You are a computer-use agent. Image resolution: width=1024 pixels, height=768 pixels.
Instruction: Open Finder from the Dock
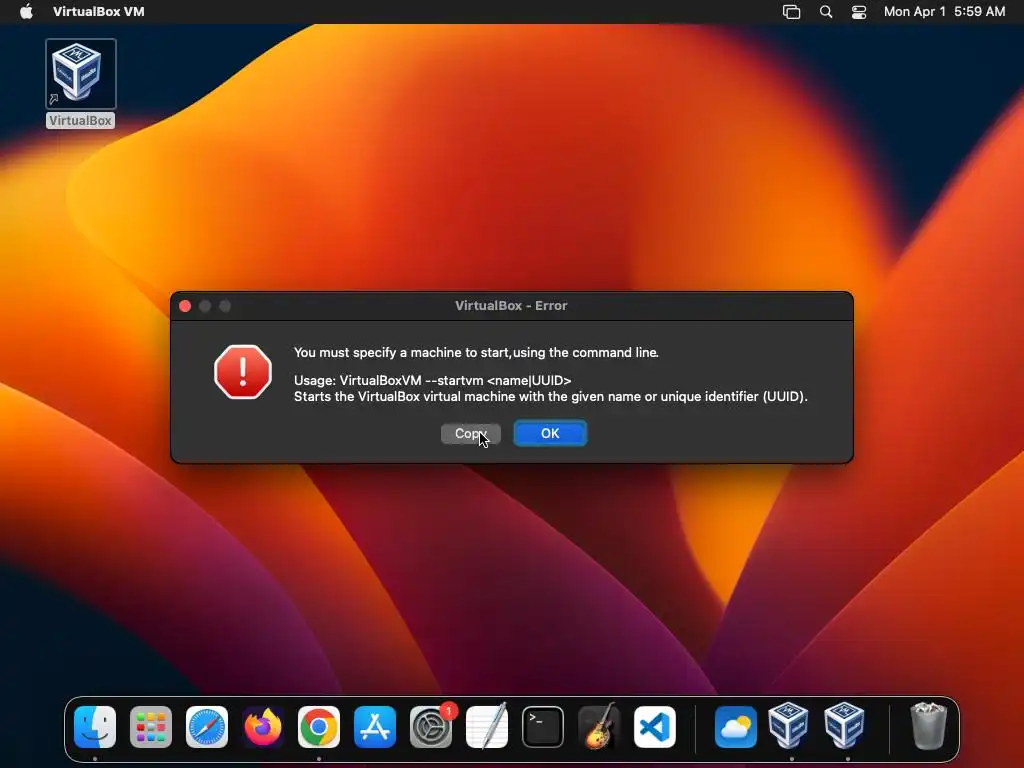pyautogui.click(x=95, y=727)
